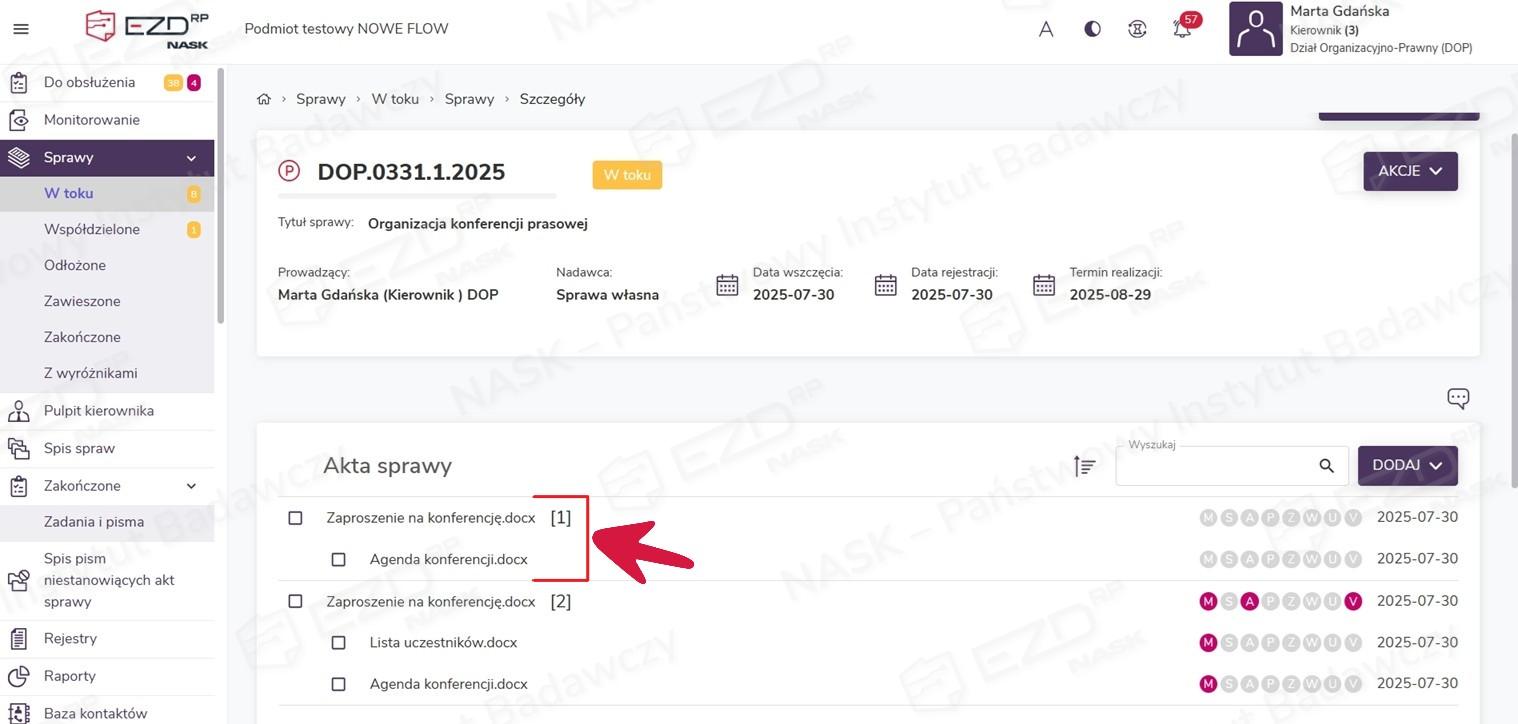Click the notifications bell icon
This screenshot has width=1518, height=724.
pyautogui.click(x=1182, y=29)
